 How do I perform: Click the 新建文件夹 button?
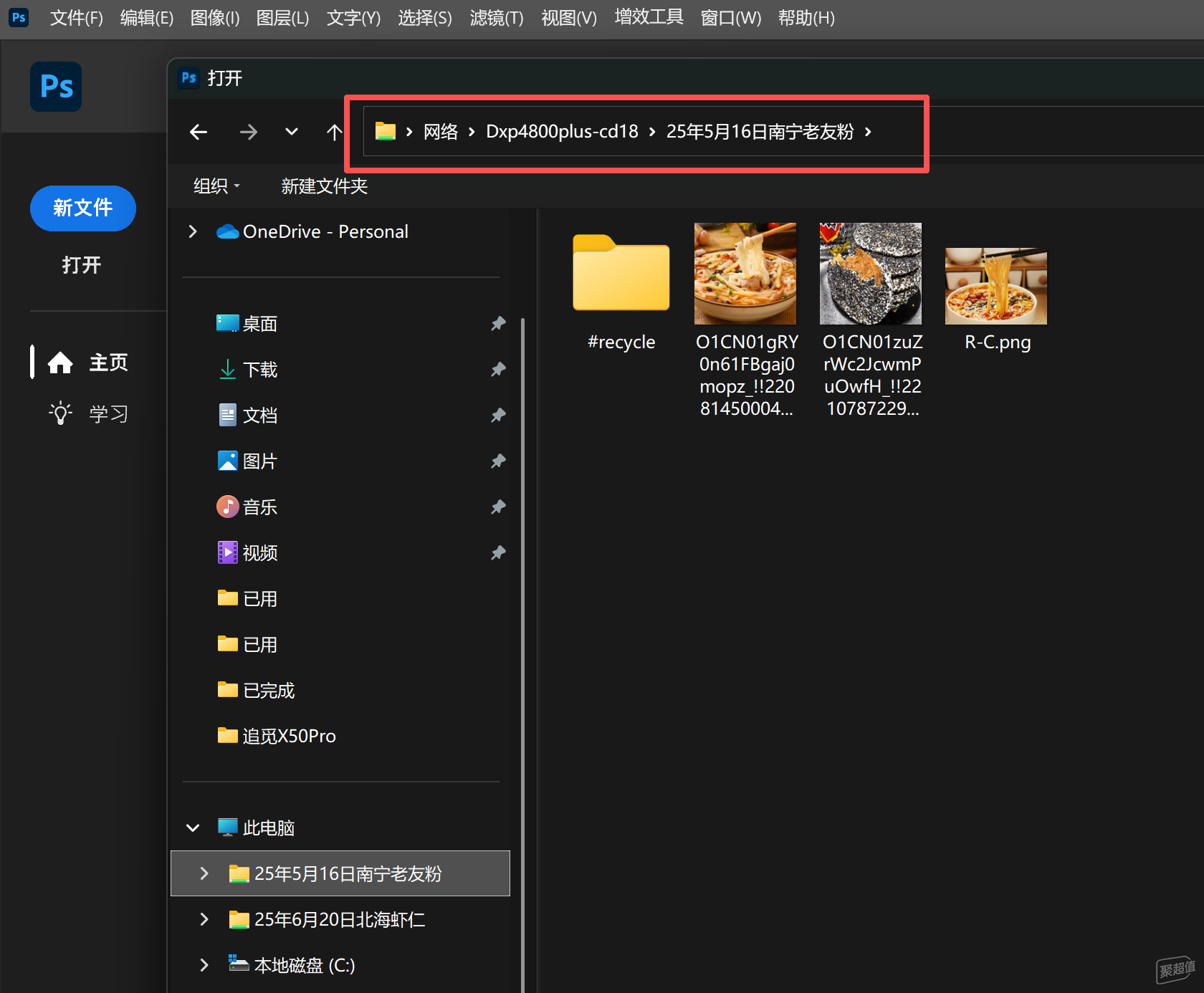pos(324,186)
